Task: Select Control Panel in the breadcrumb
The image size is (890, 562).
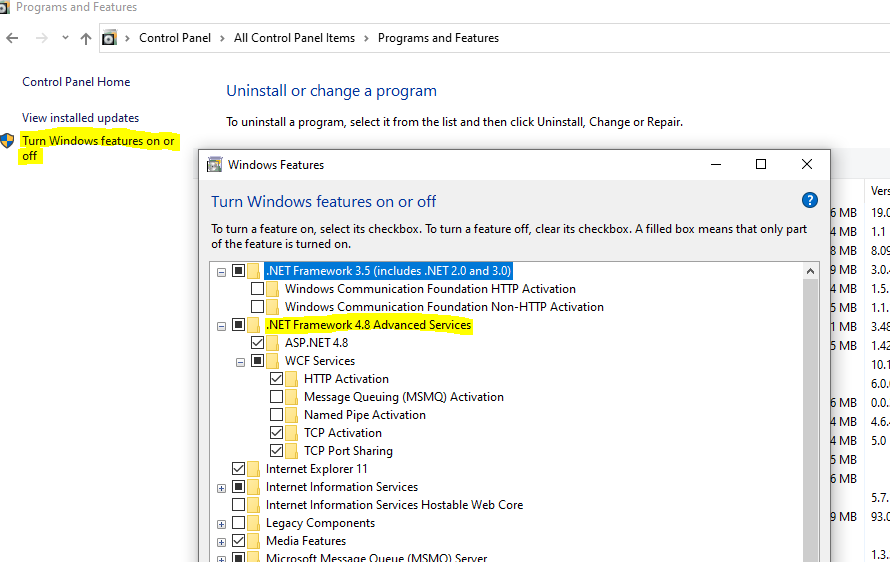Action: [175, 38]
